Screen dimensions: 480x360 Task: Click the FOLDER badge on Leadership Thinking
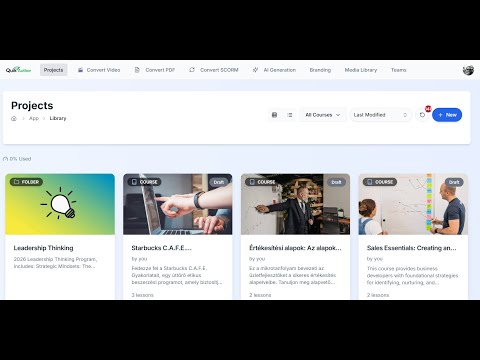pos(26,182)
